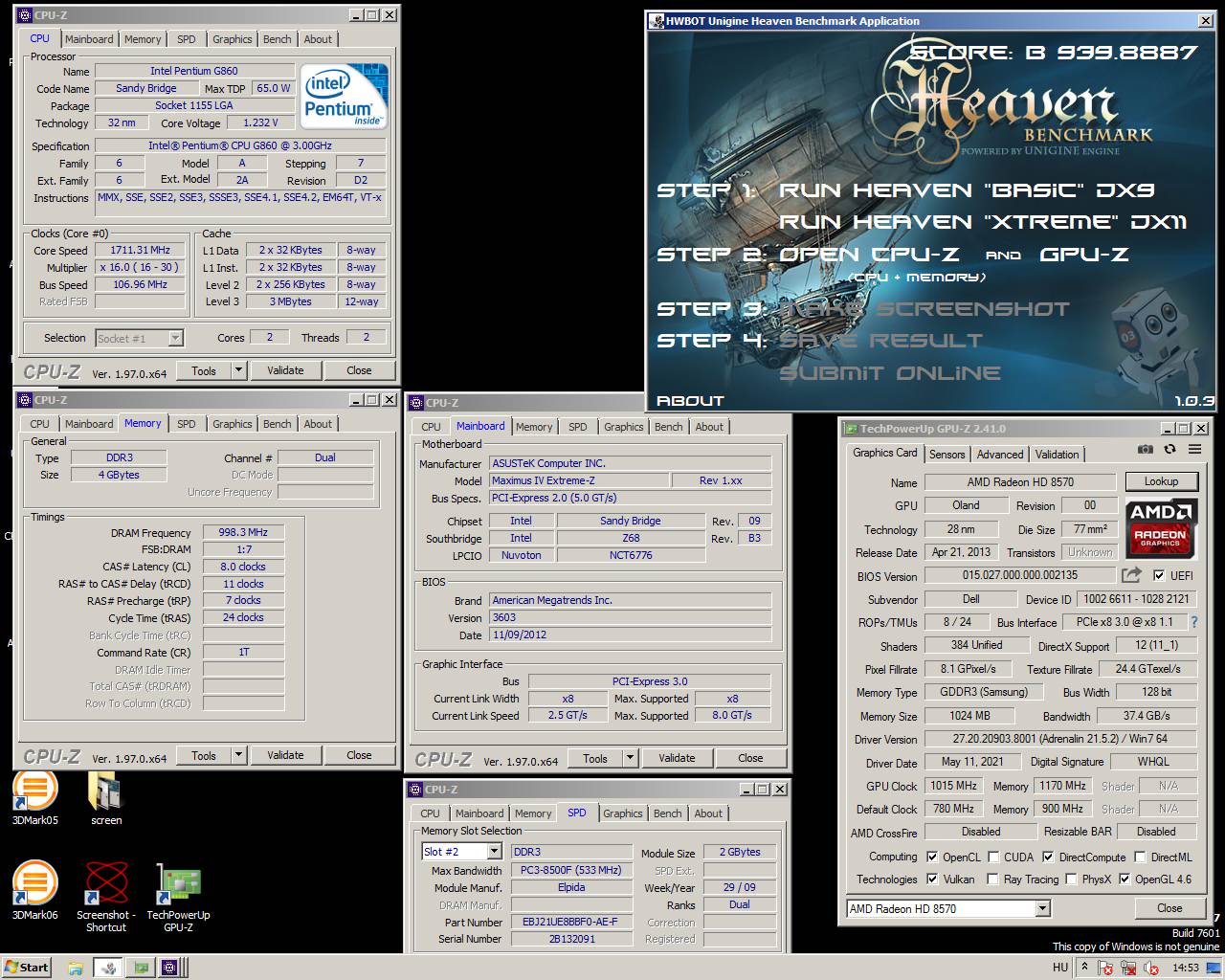Toggle the UEFI checkbox in GPU-Z
Screen dimensions: 1225x980
[x=1158, y=575]
